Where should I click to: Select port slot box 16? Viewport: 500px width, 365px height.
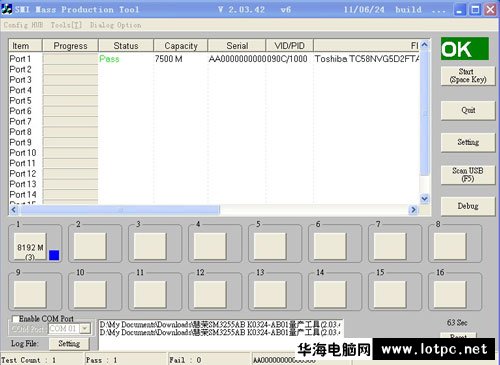tap(450, 294)
